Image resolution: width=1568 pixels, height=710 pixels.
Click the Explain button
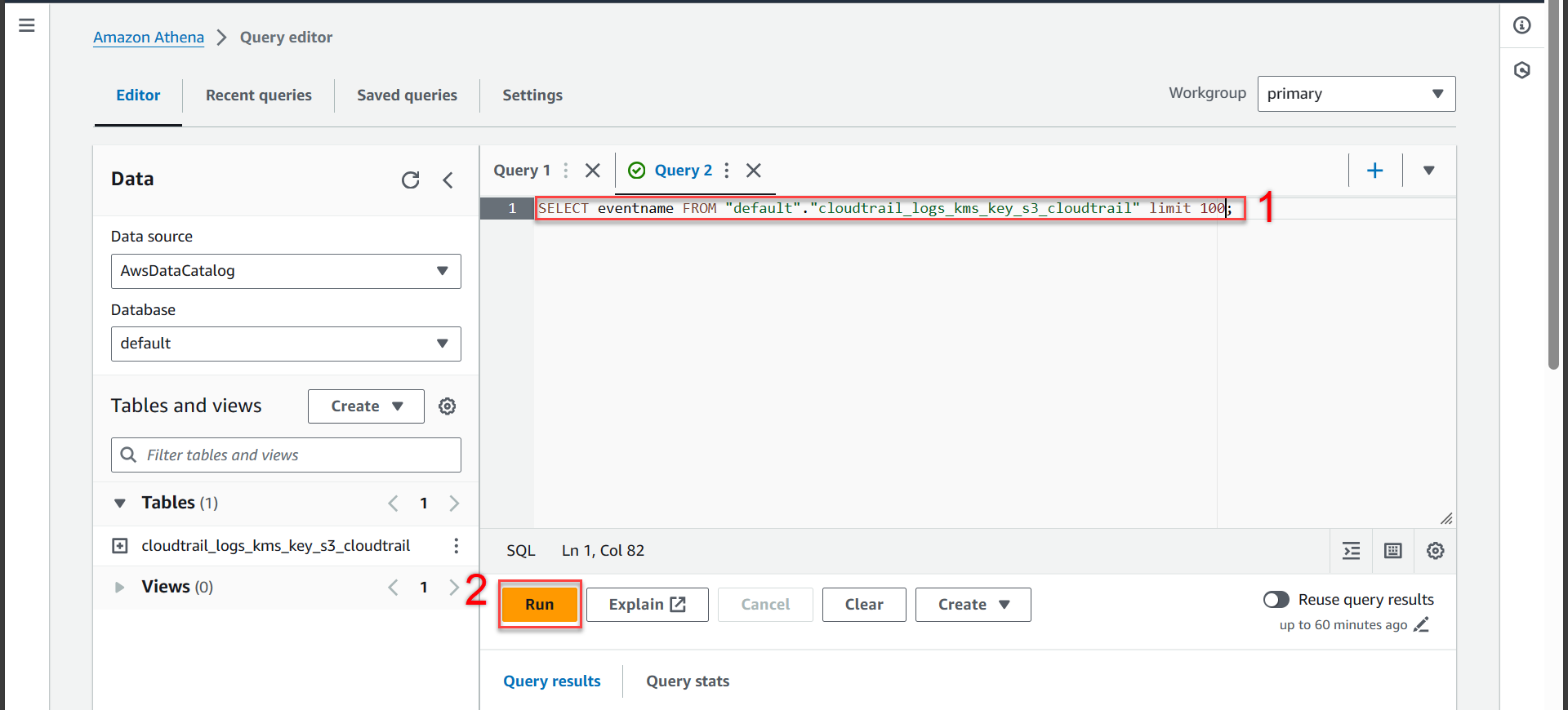(648, 605)
